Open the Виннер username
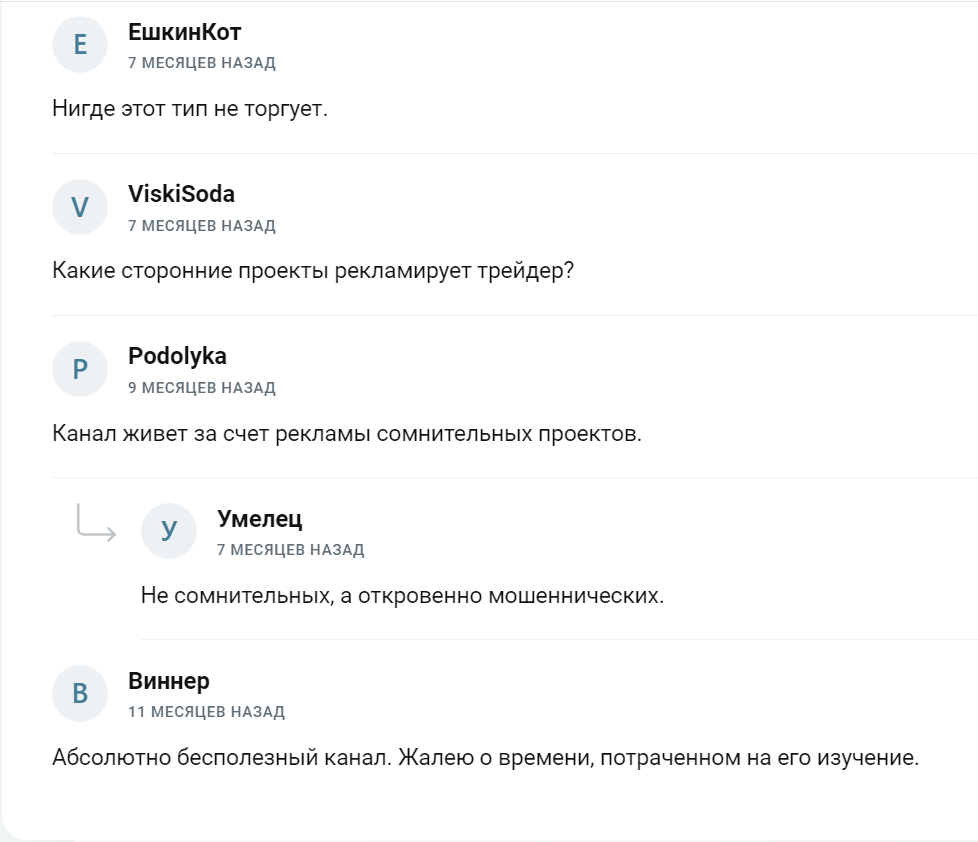 tap(168, 680)
